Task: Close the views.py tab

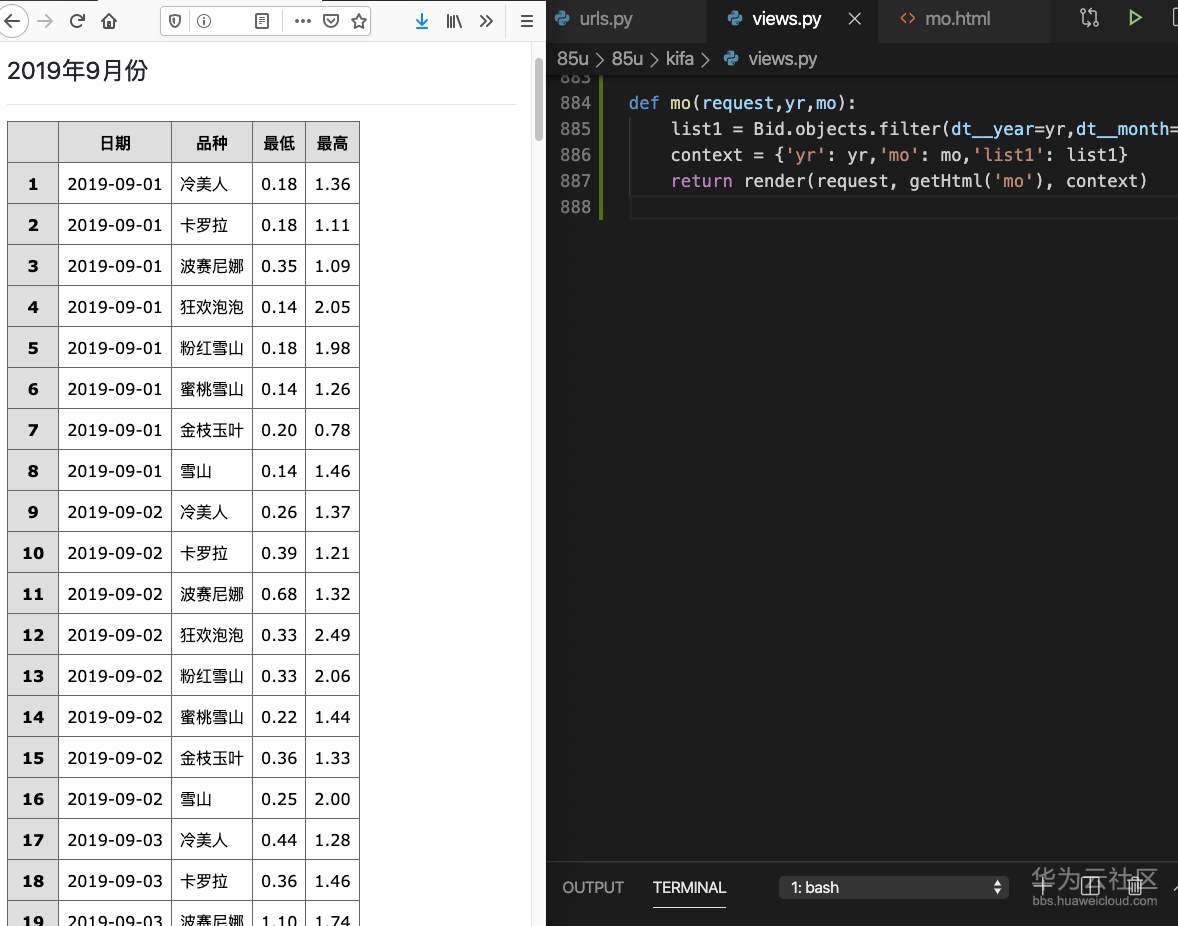Action: (x=854, y=19)
